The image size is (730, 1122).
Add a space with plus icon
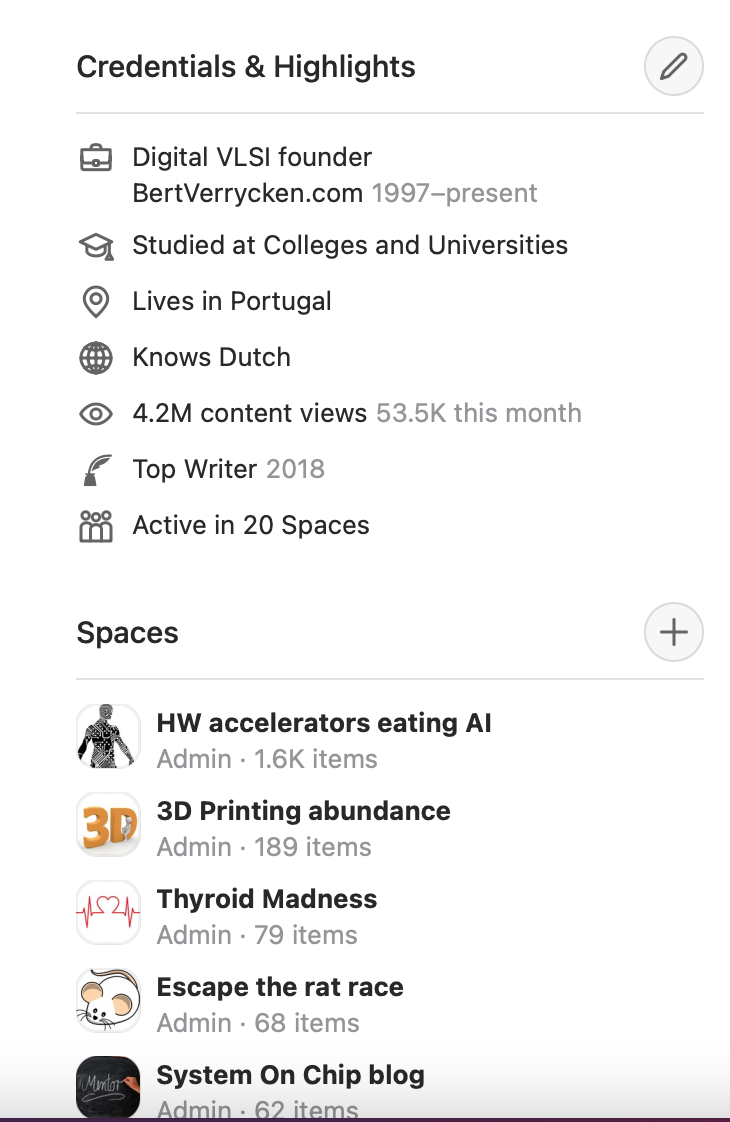click(x=673, y=632)
